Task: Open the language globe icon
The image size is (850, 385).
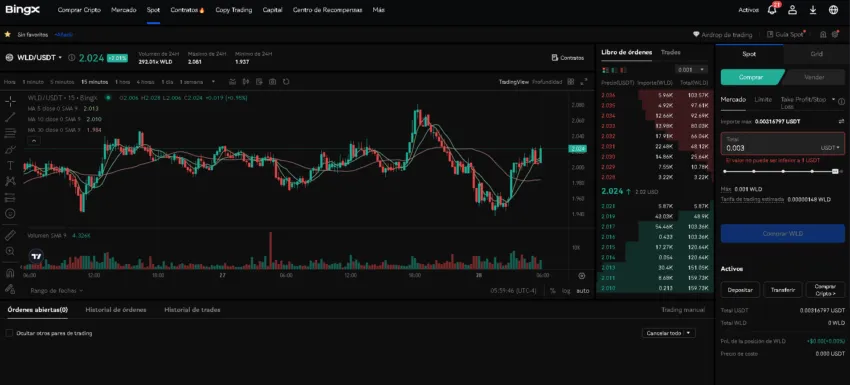Action: (834, 10)
